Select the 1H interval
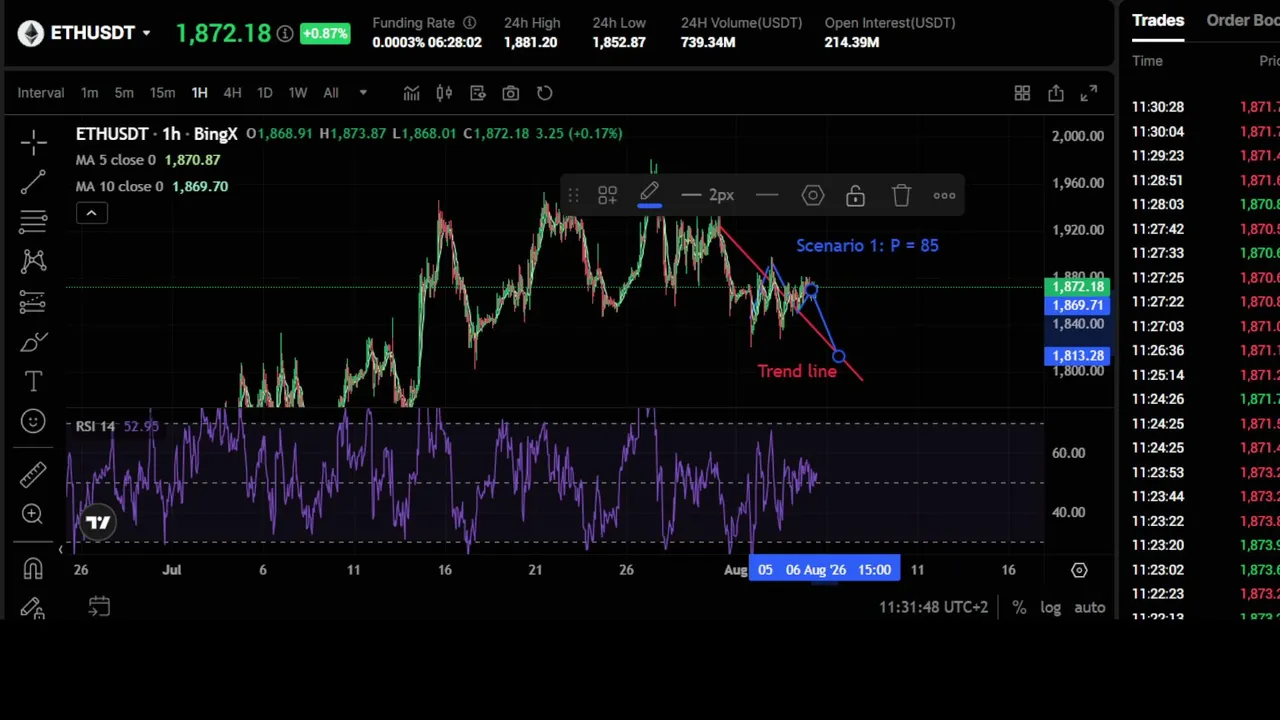Image resolution: width=1280 pixels, height=720 pixels. click(x=199, y=93)
